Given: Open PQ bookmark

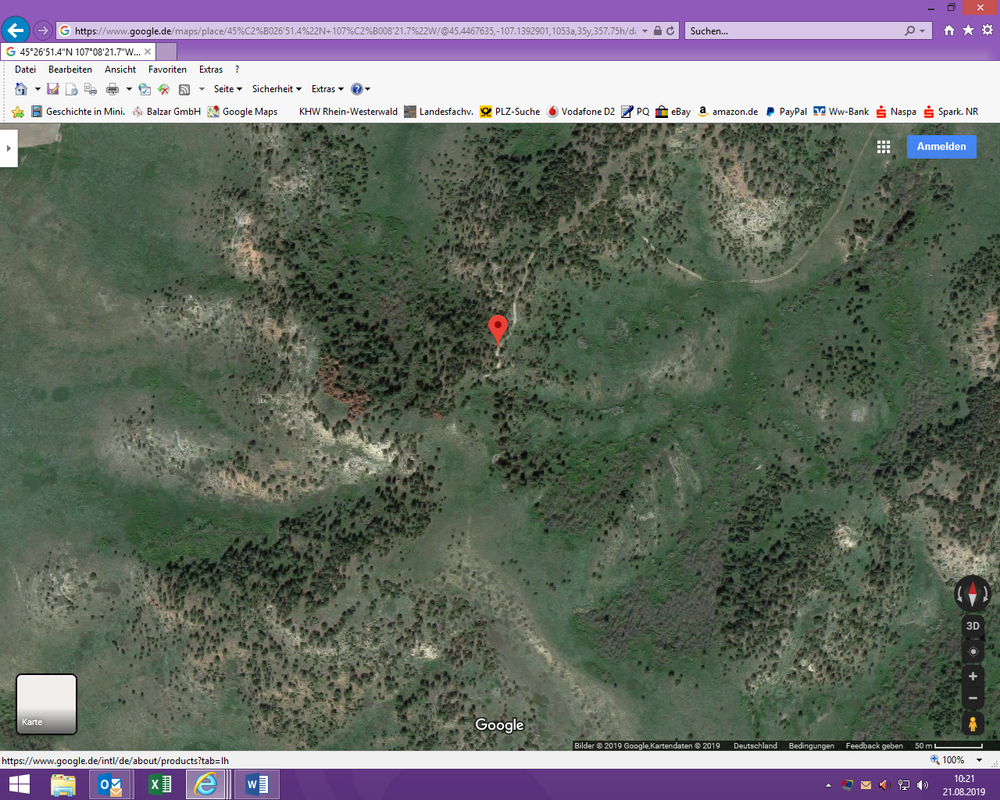Looking at the screenshot, I should tap(635, 112).
